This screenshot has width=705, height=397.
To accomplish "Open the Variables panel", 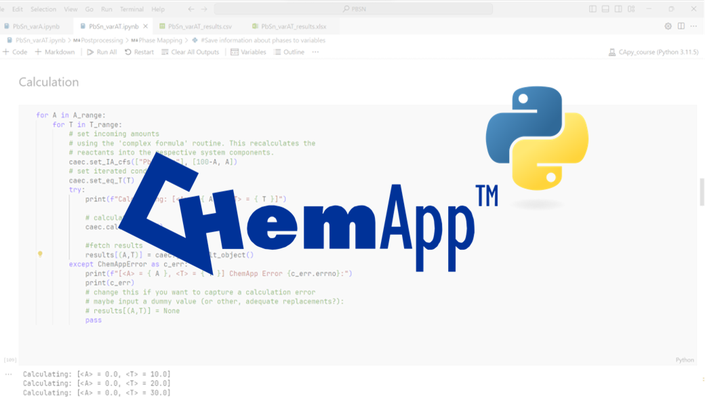I will (x=248, y=52).
